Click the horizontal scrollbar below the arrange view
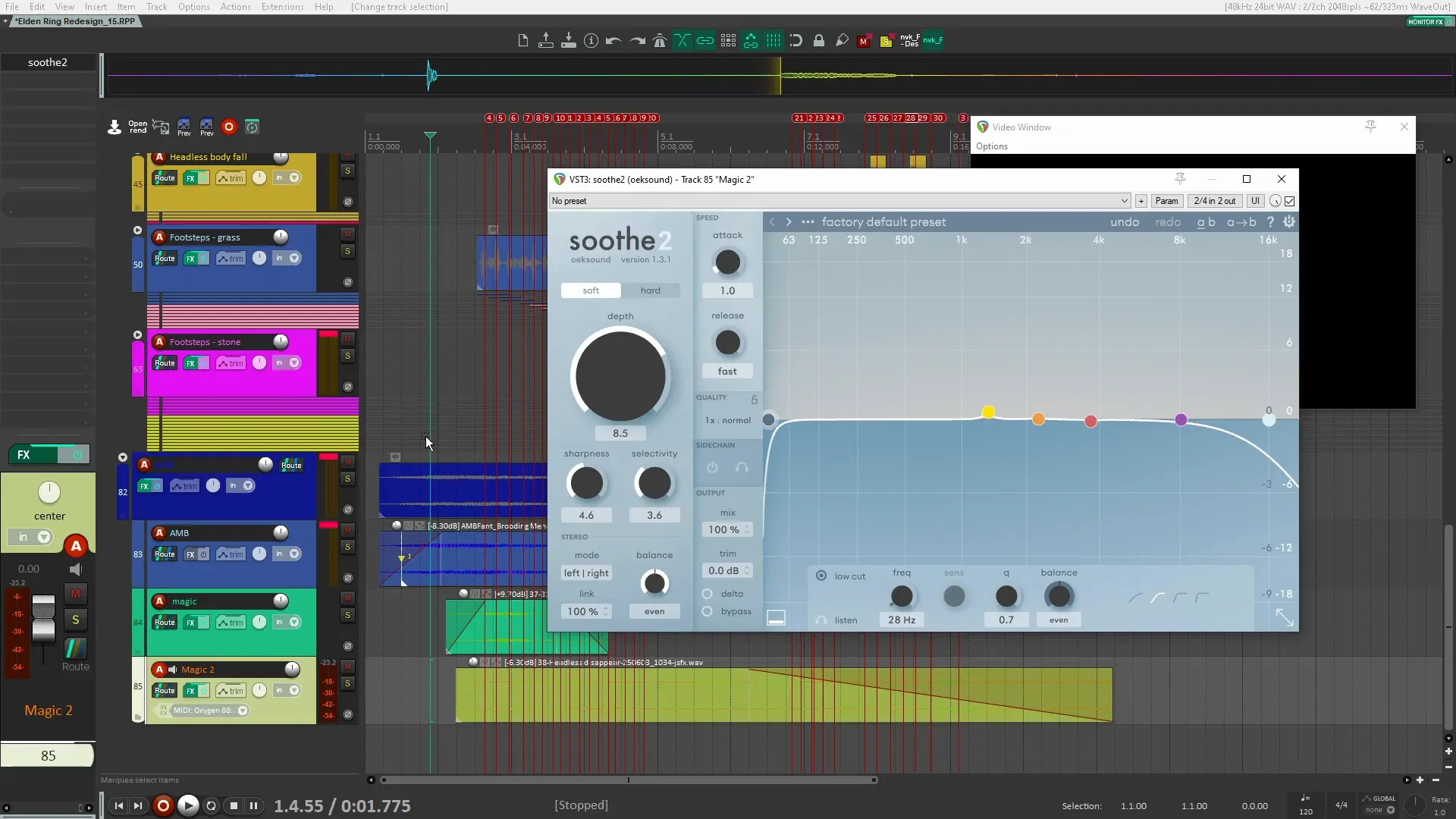 coord(629,780)
